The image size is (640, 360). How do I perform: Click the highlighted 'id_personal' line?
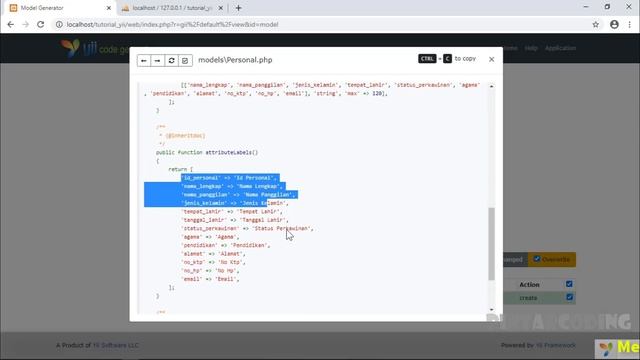click(x=230, y=178)
